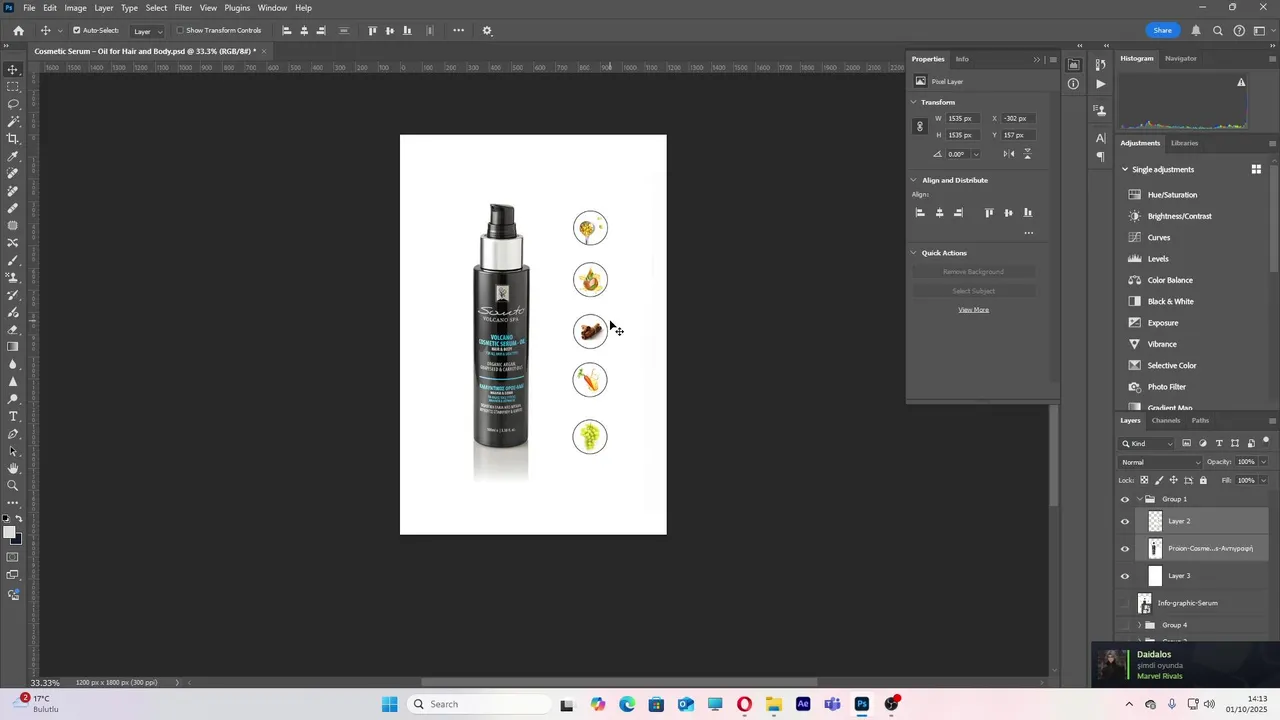This screenshot has width=1280, height=720.
Task: Select the Move tool
Action: [13, 69]
